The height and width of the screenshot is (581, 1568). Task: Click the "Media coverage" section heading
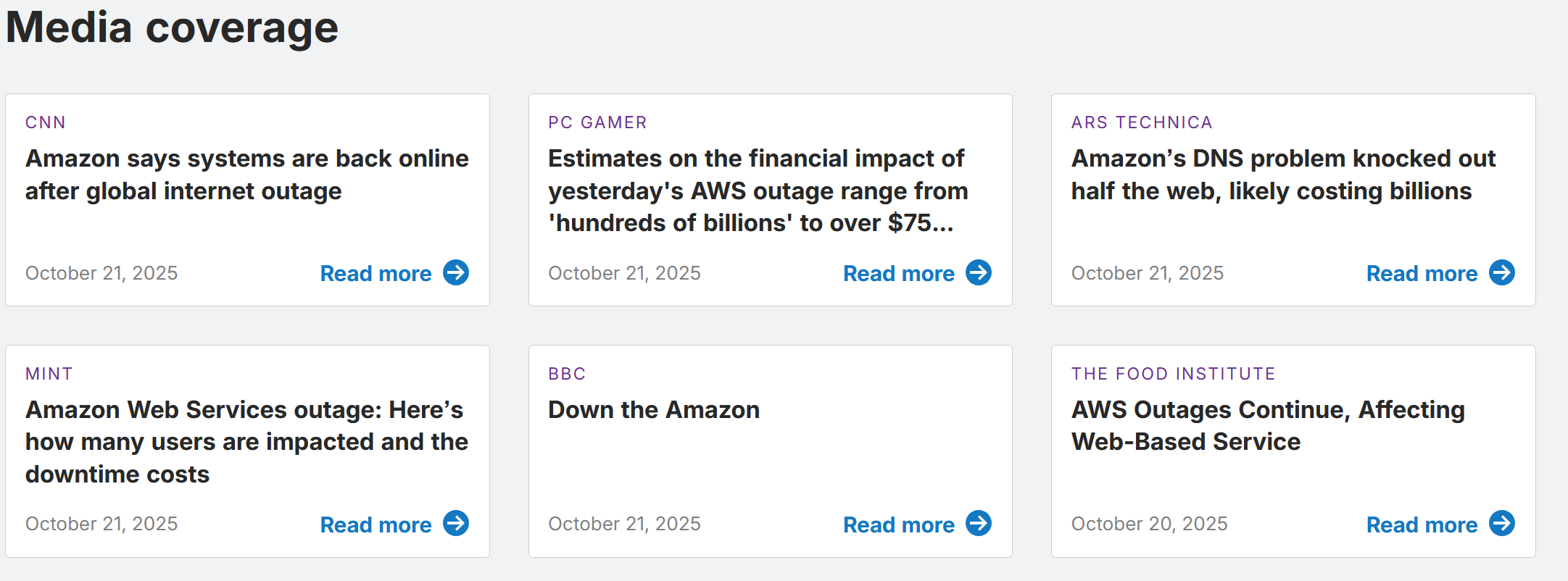click(173, 28)
